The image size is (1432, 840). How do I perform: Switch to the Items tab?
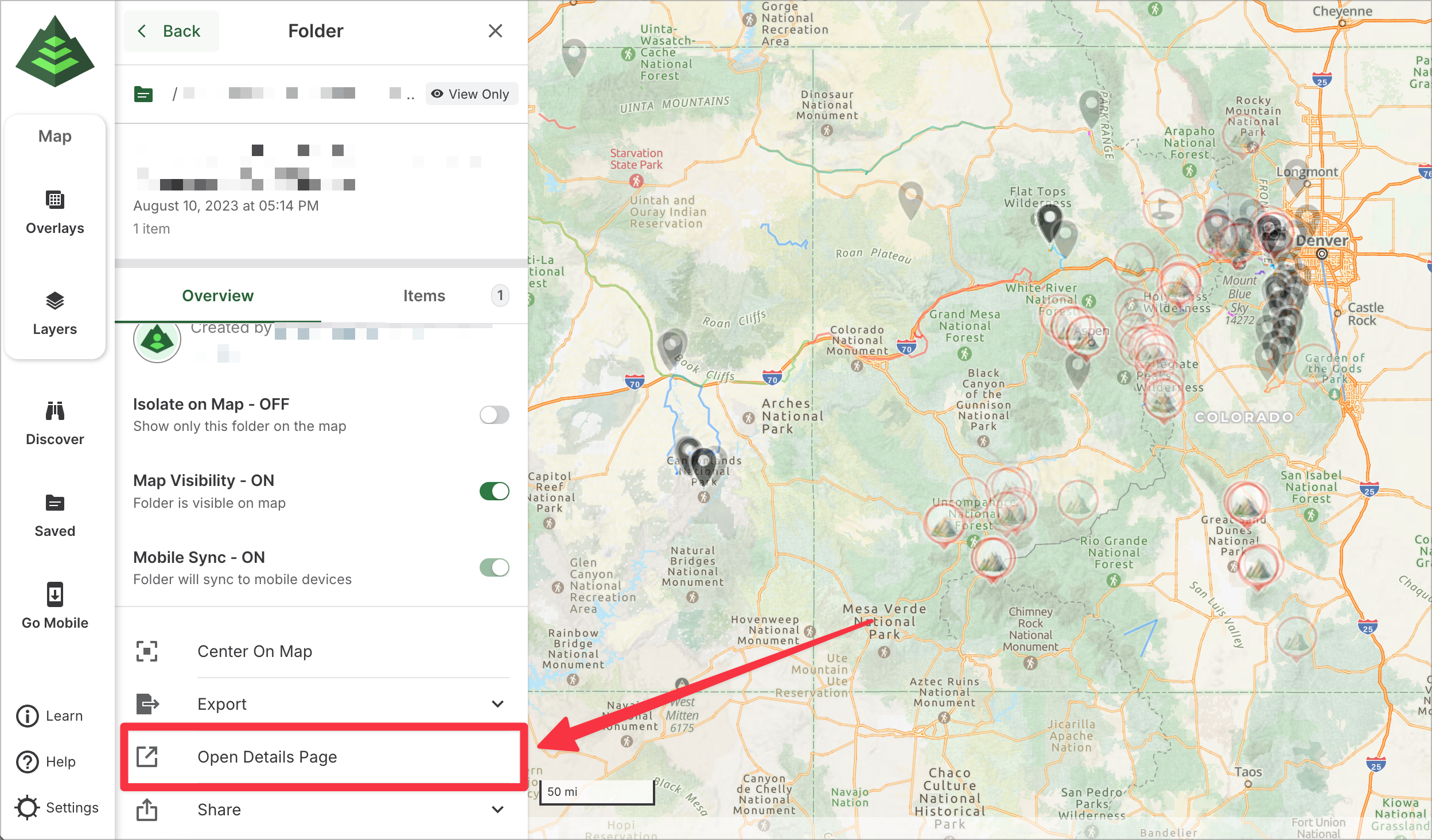point(424,295)
